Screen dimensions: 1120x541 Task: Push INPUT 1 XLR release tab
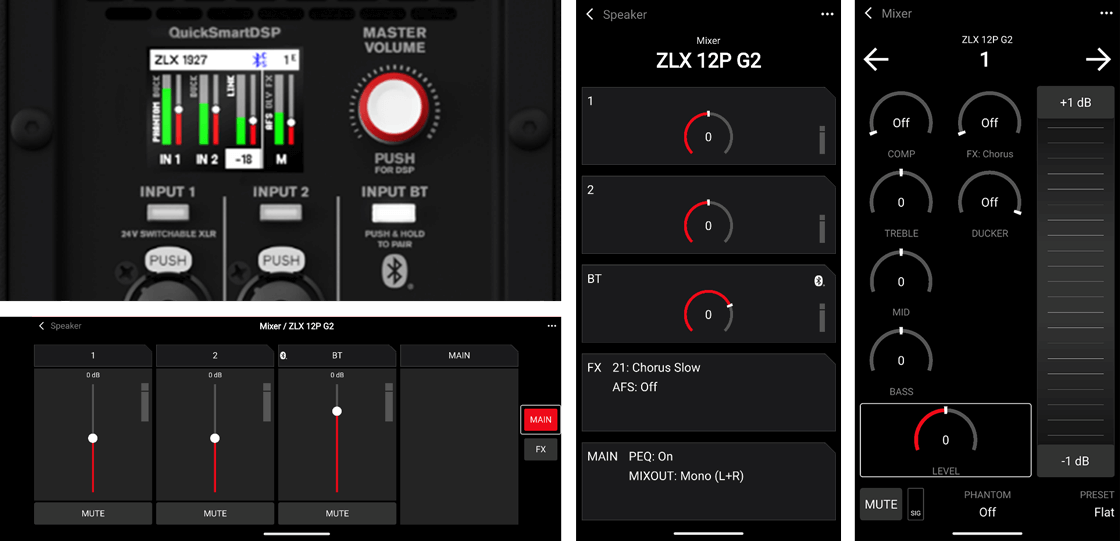point(167,261)
